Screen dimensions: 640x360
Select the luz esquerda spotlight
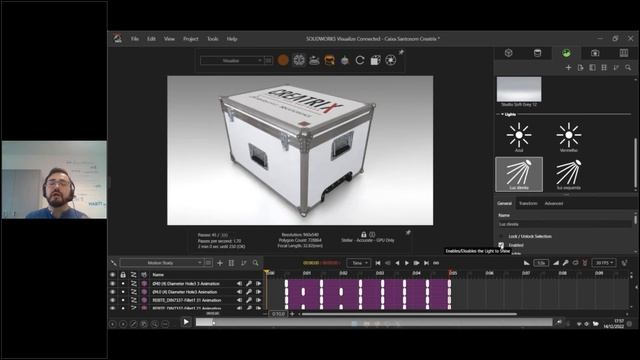point(569,174)
